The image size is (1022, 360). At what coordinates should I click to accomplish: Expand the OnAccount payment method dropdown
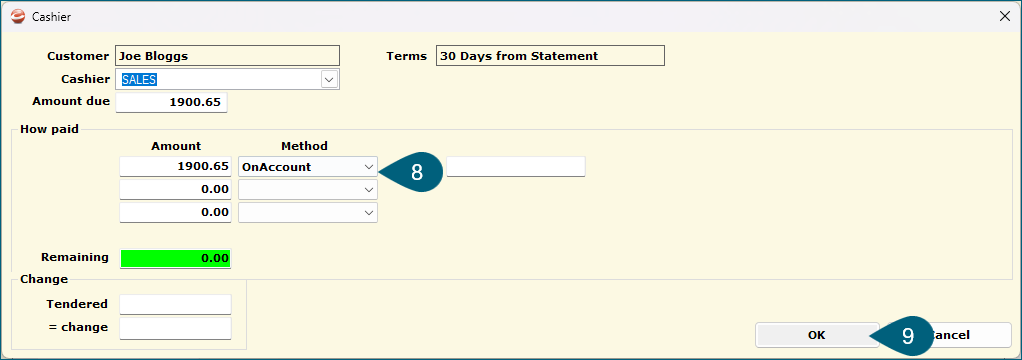pyautogui.click(x=369, y=167)
